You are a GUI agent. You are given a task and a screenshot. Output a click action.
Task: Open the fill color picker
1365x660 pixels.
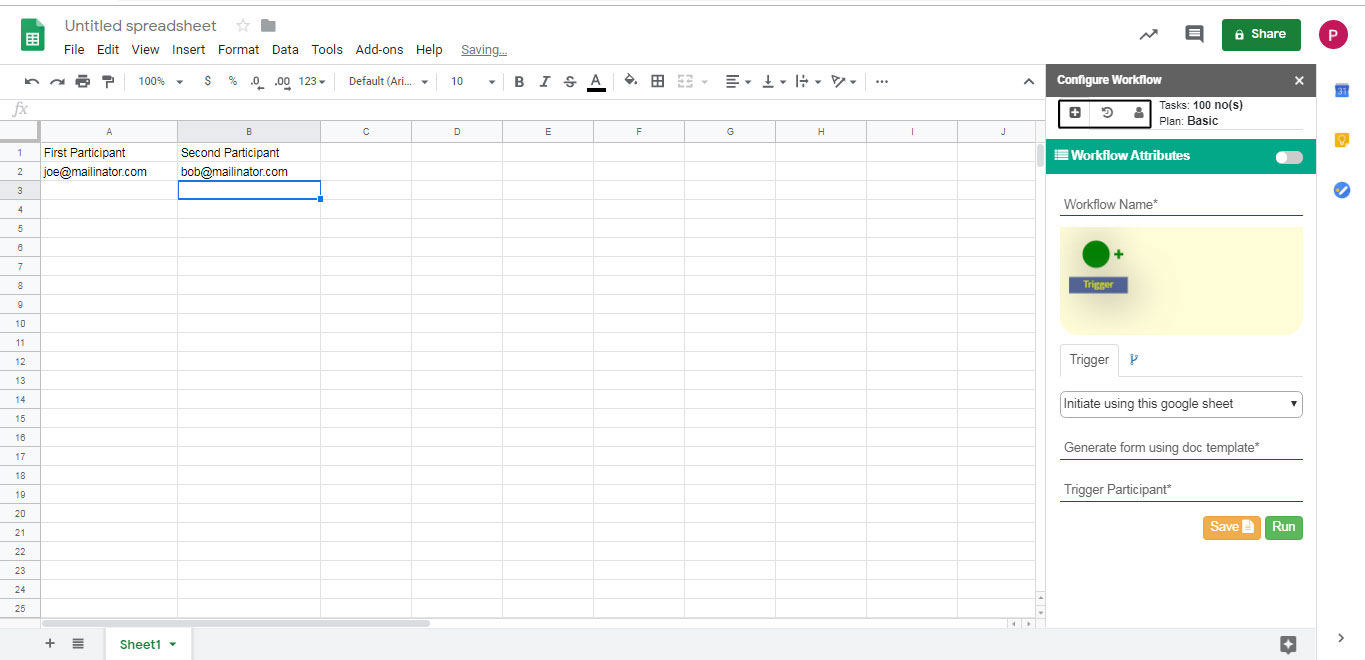point(631,81)
